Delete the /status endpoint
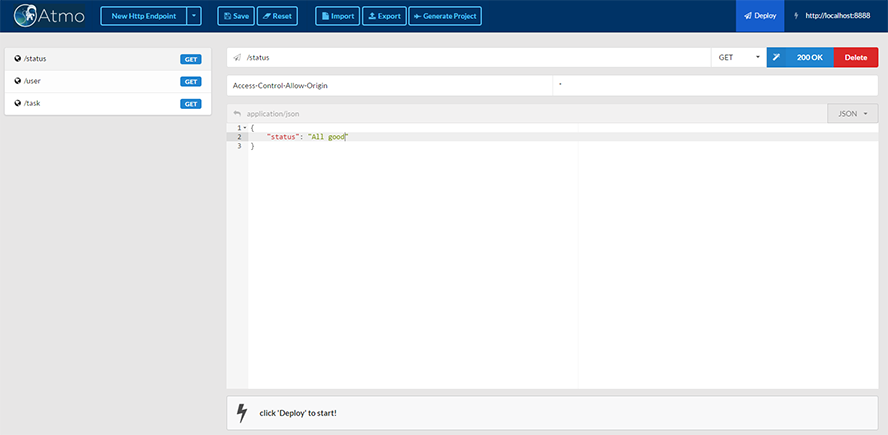 click(x=856, y=57)
